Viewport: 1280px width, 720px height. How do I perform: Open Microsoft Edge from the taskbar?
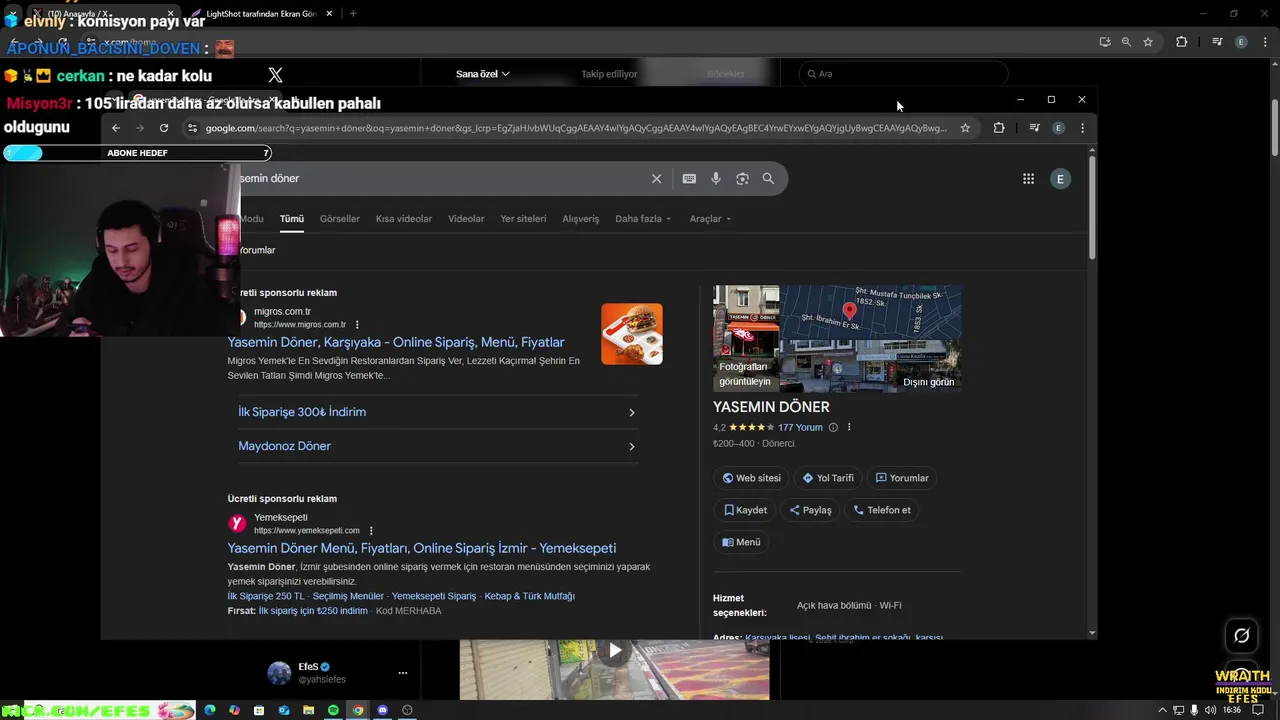point(210,710)
